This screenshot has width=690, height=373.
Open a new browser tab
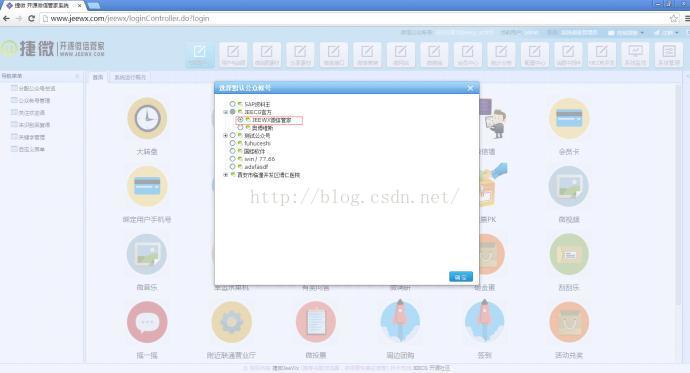[x=94, y=5]
